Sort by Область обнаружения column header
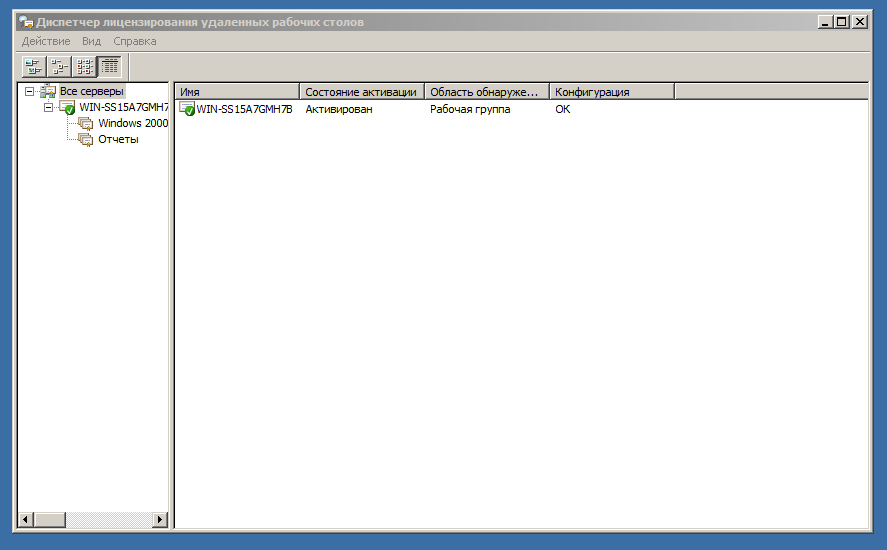The width and height of the screenshot is (887, 550). pos(487,92)
